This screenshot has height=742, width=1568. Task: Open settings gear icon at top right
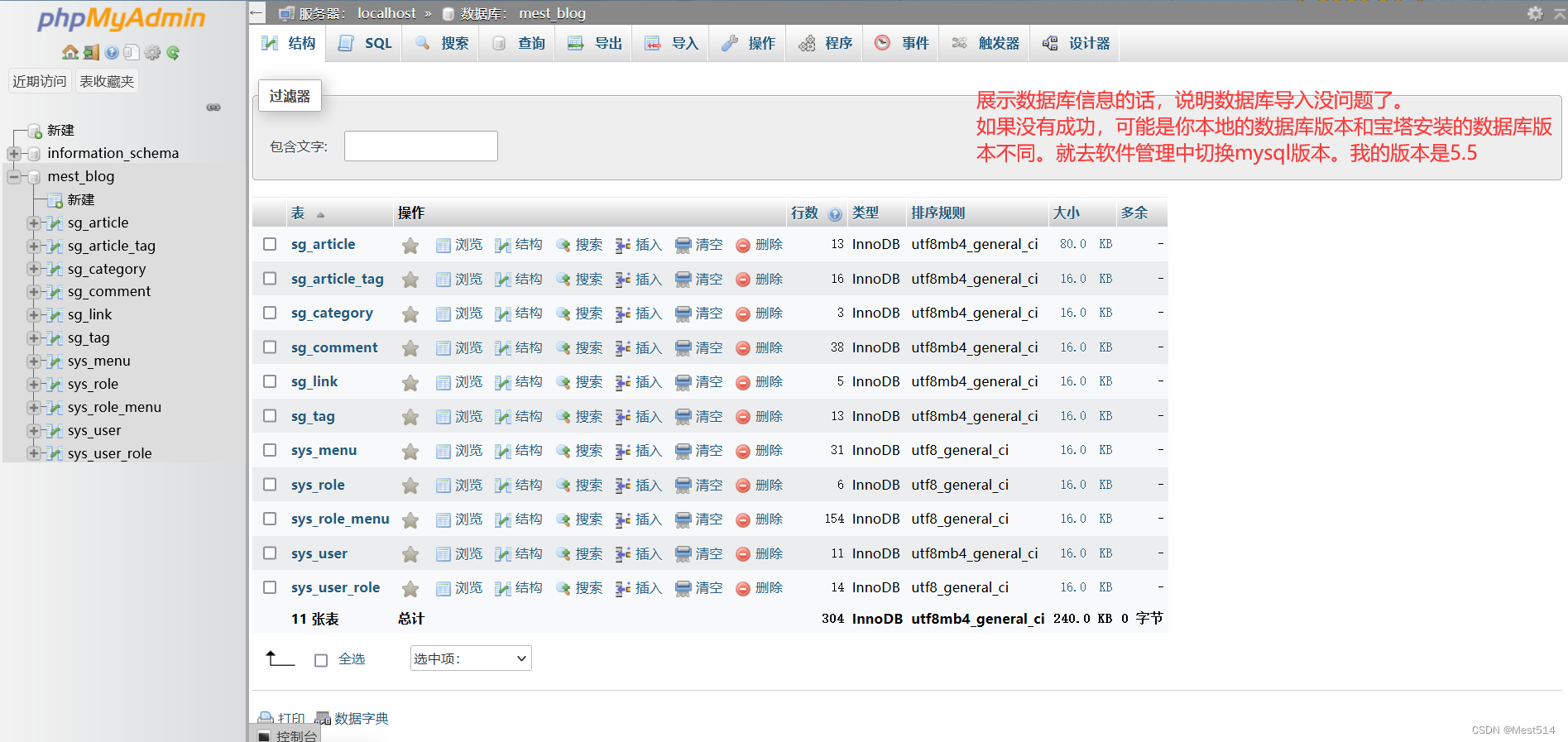tap(1535, 13)
